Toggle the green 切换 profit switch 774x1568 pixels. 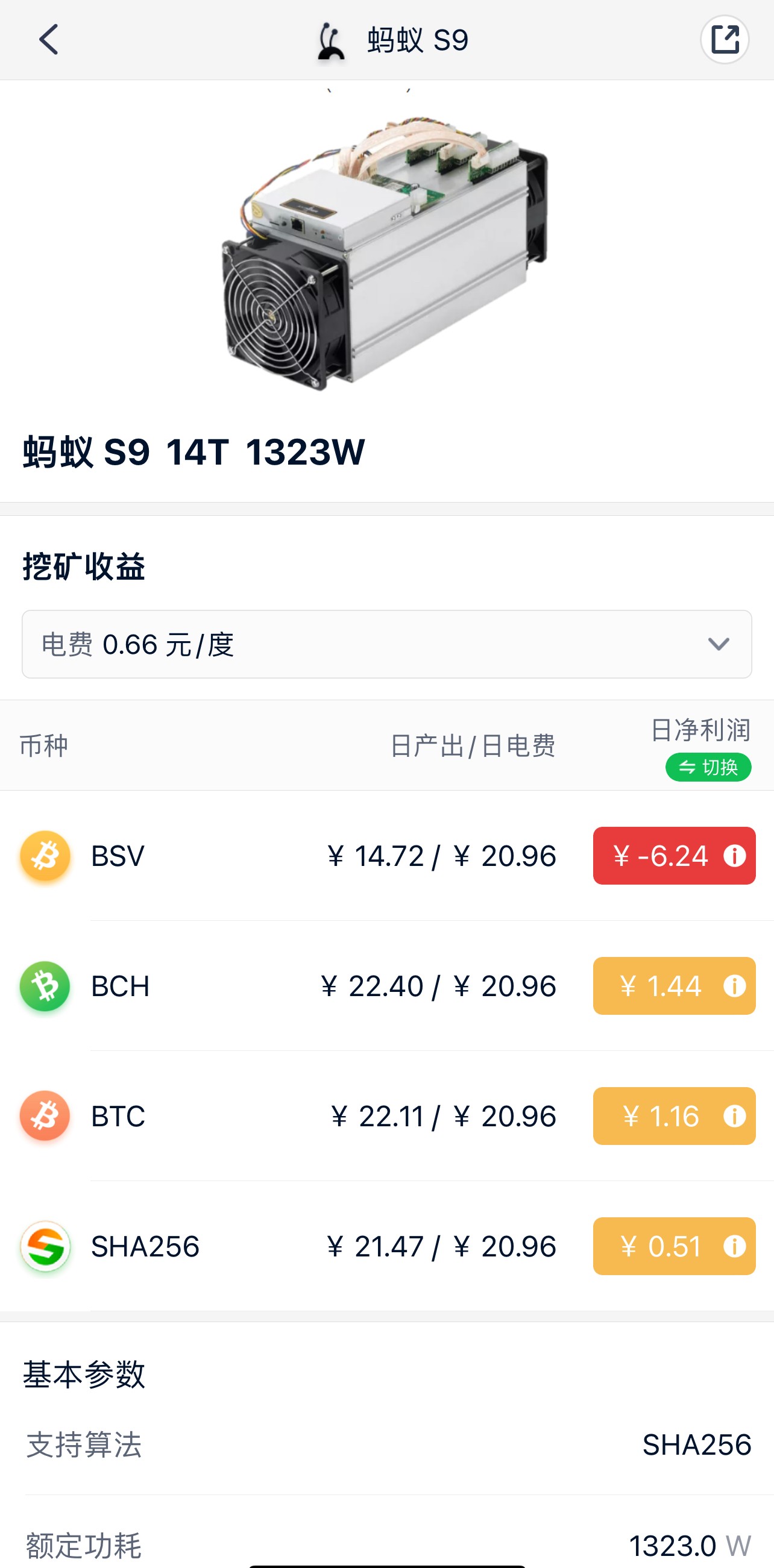click(x=708, y=767)
